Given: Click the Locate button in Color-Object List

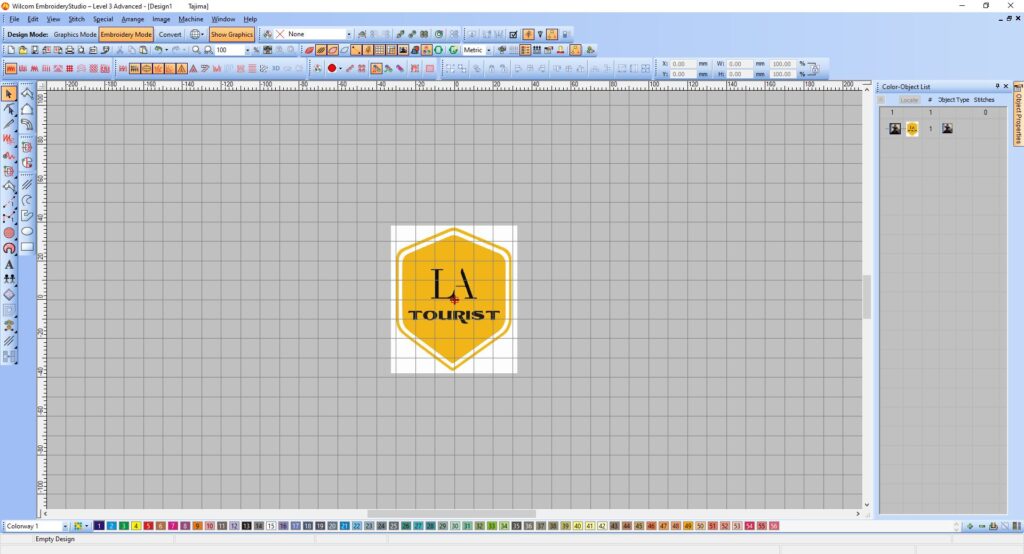Looking at the screenshot, I should 909,99.
